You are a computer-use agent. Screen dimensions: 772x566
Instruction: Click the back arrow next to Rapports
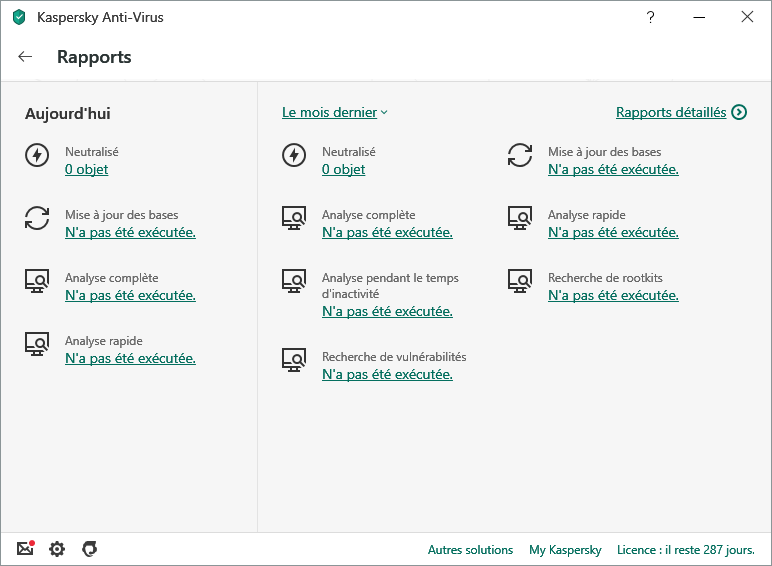(25, 57)
